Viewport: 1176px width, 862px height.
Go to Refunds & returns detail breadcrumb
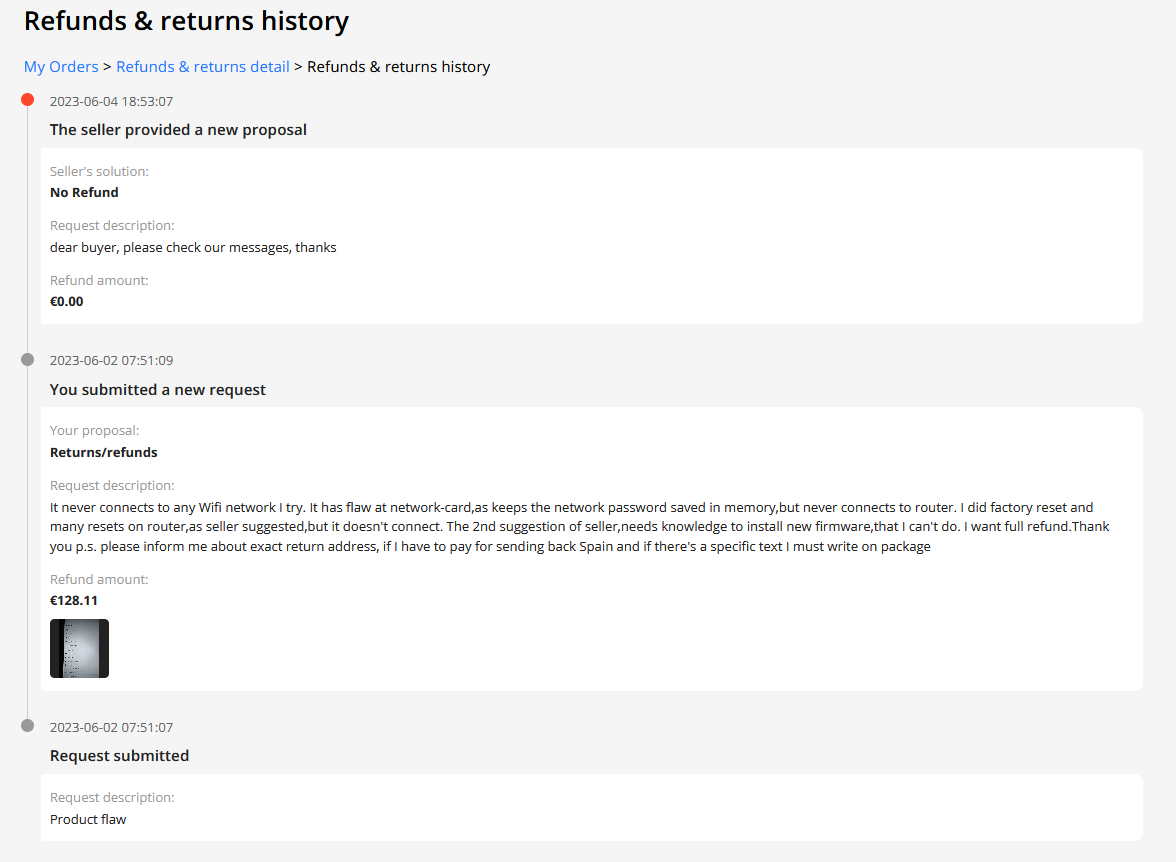point(202,67)
